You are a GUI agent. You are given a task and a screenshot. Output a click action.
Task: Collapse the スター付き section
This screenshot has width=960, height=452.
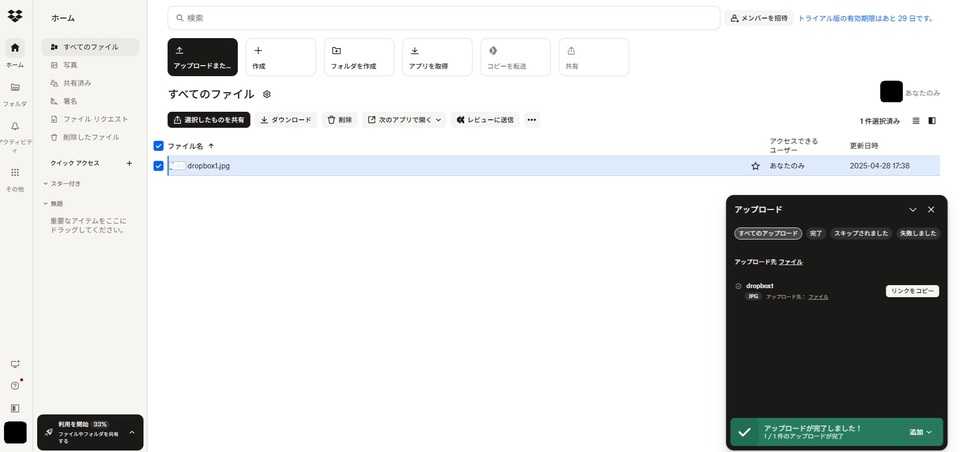[x=46, y=184]
